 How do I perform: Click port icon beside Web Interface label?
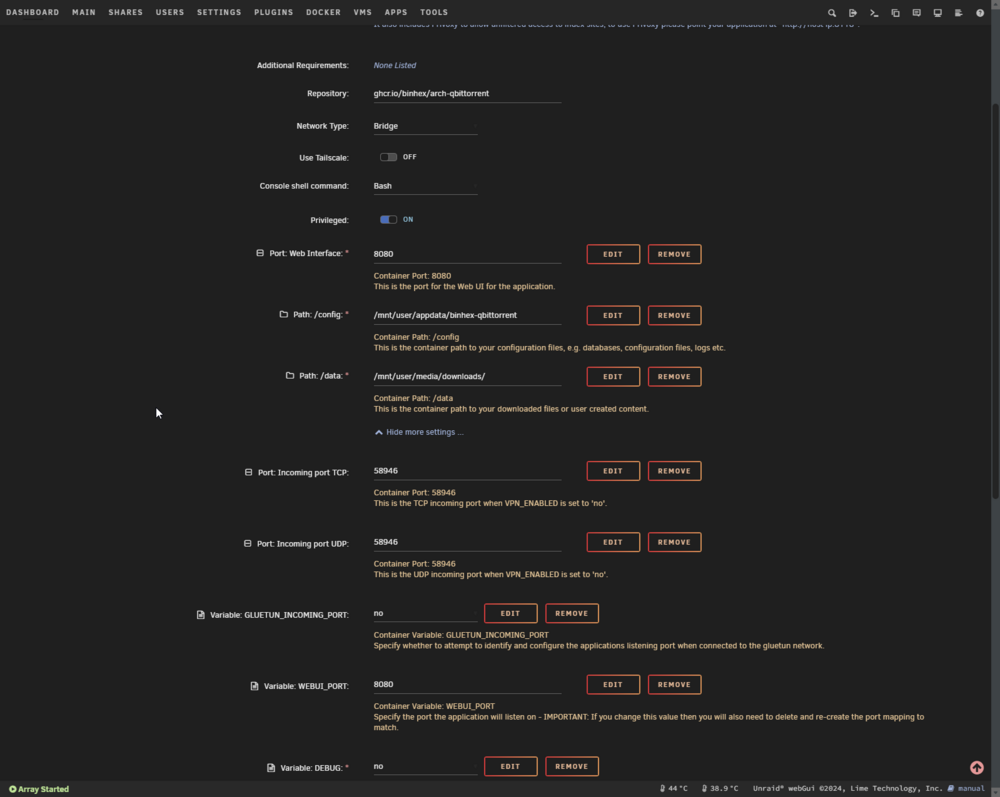[260, 253]
